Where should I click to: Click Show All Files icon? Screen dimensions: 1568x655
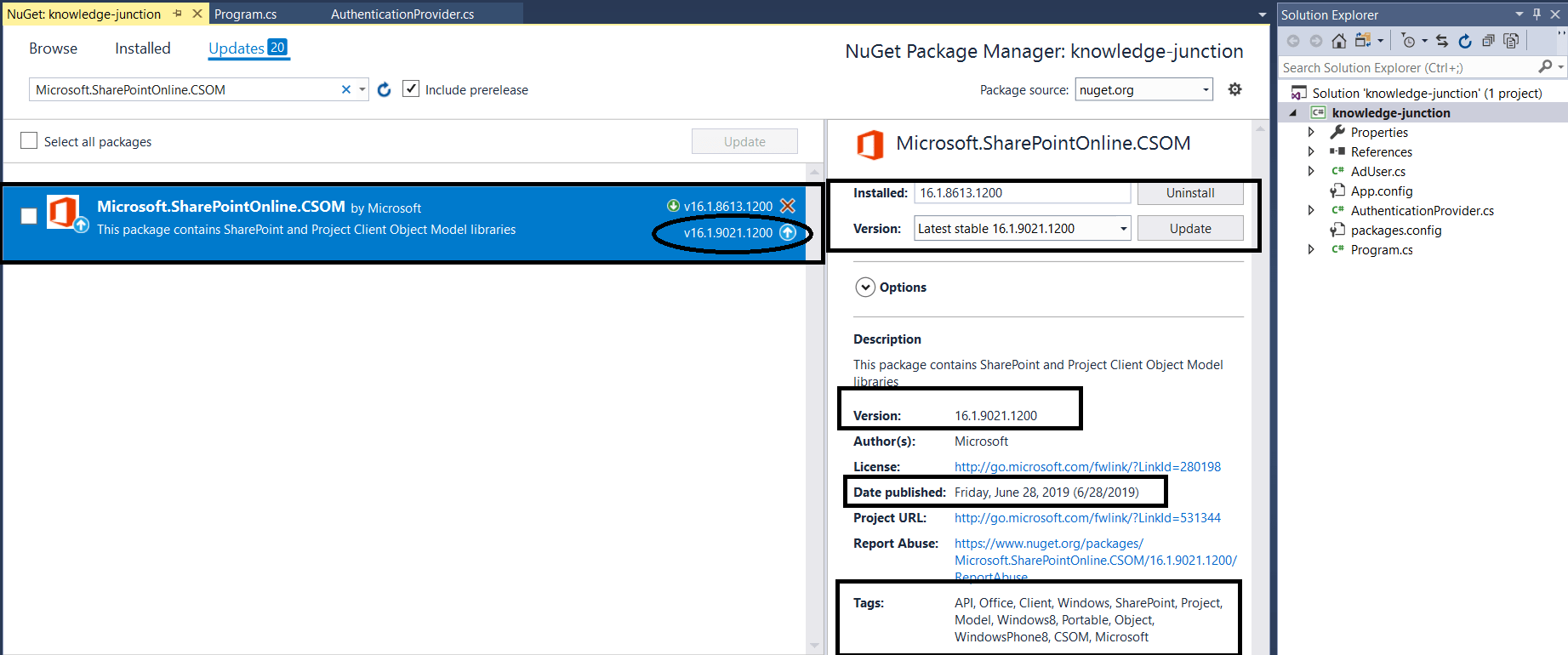click(x=1511, y=41)
